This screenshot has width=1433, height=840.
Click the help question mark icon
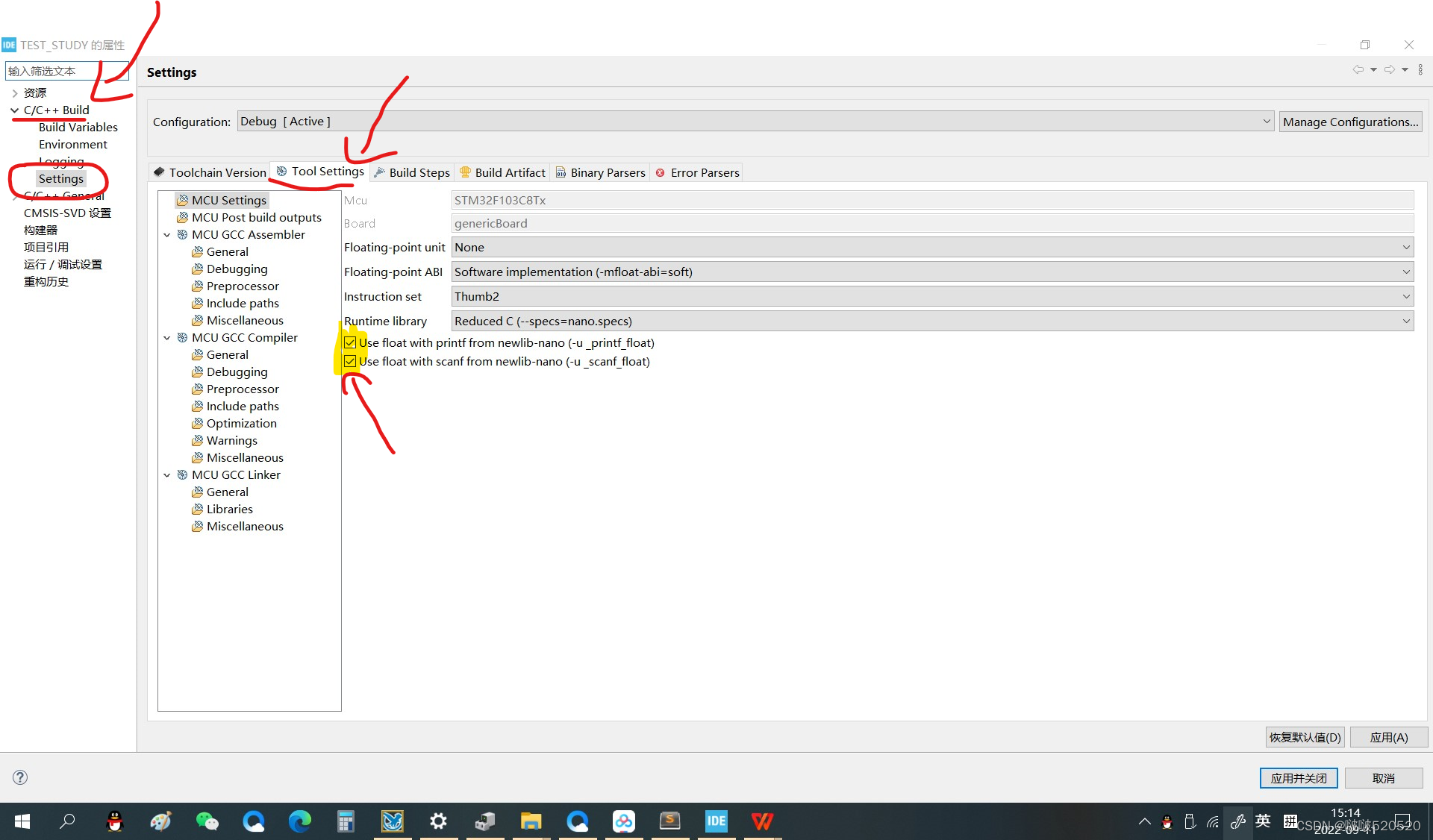(x=20, y=777)
